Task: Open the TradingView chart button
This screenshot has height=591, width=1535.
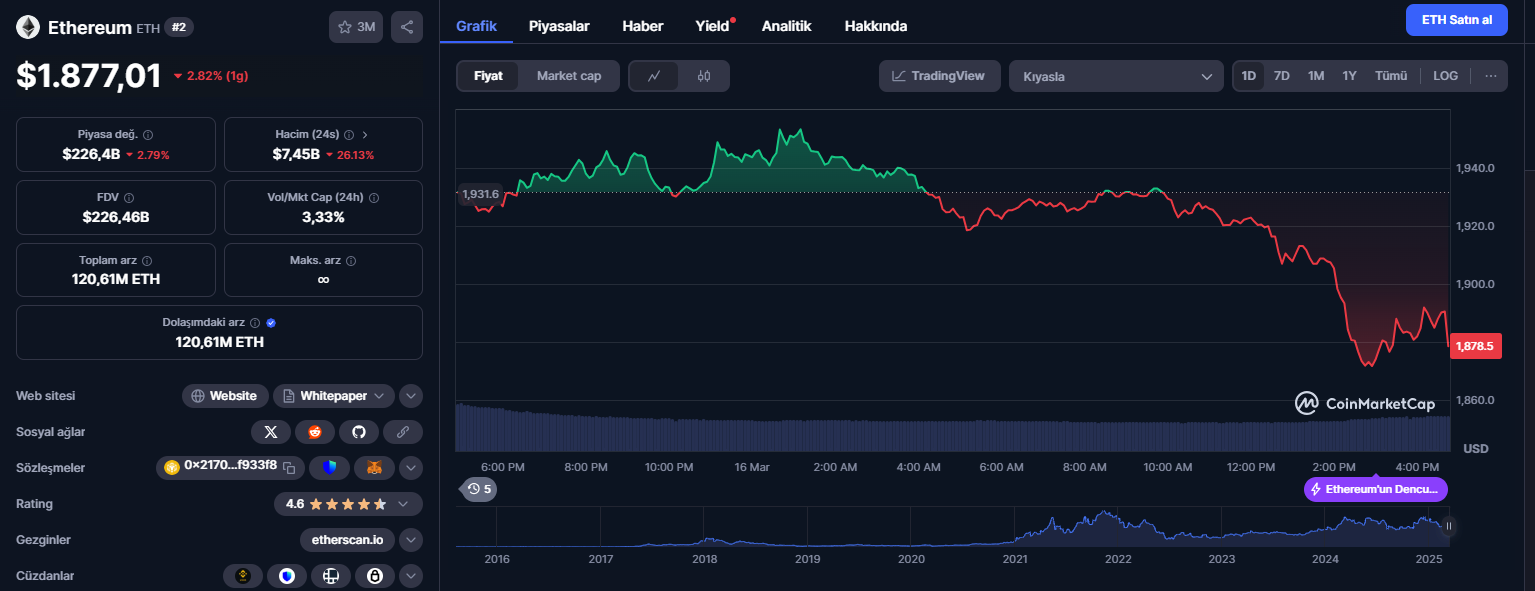Action: point(940,76)
